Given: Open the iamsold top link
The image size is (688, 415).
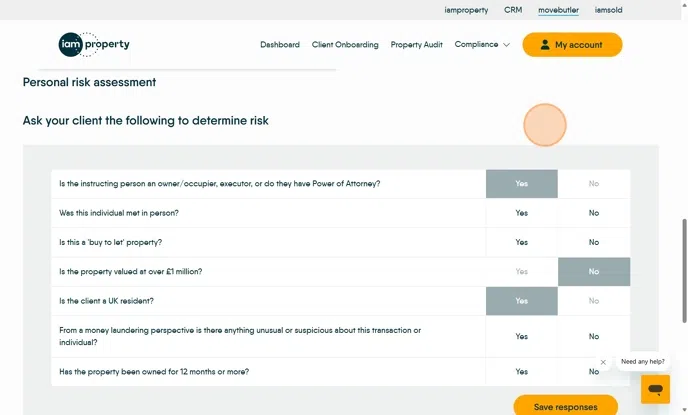Looking at the screenshot, I should (x=608, y=10).
